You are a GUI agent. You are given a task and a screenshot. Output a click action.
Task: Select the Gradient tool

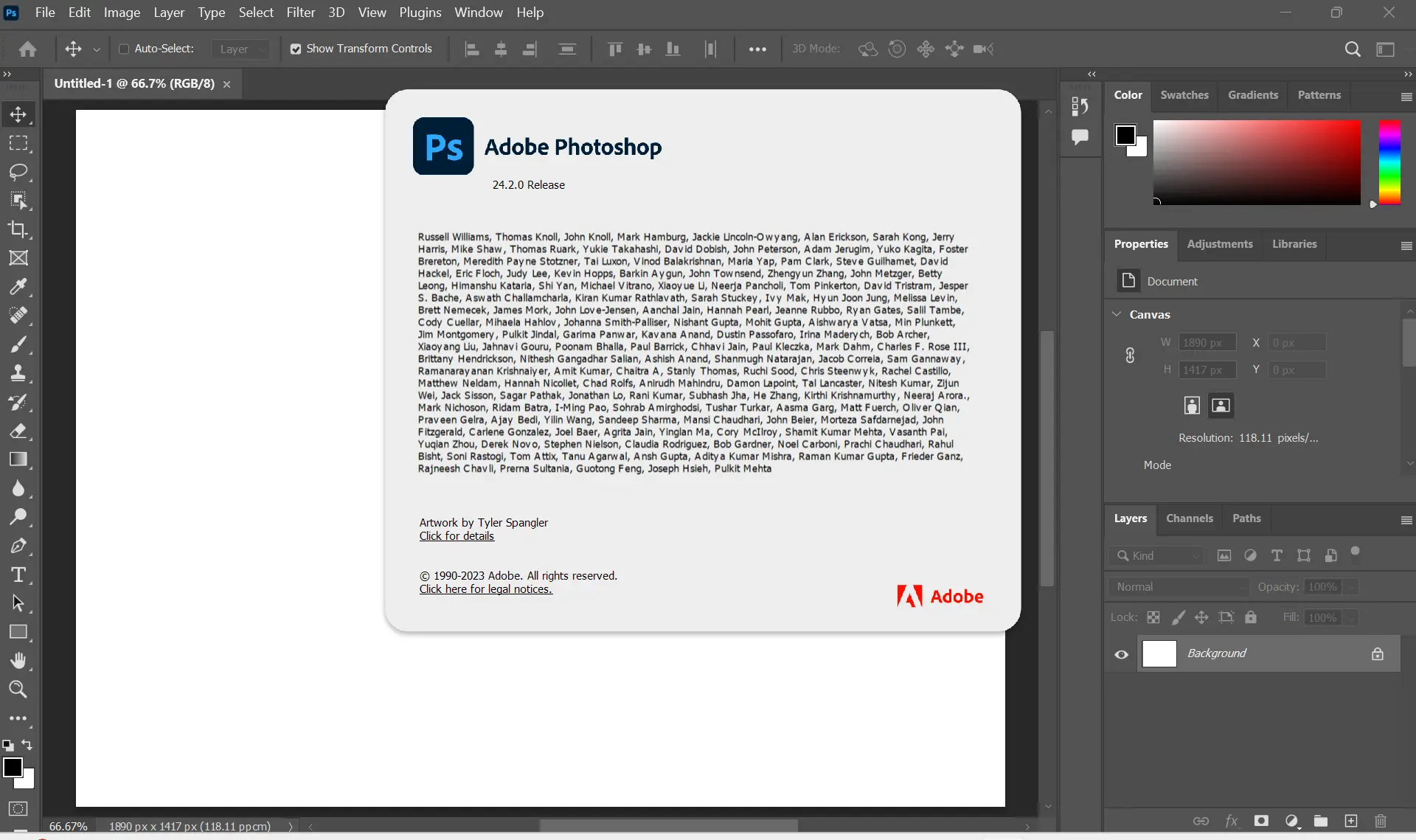coord(18,459)
